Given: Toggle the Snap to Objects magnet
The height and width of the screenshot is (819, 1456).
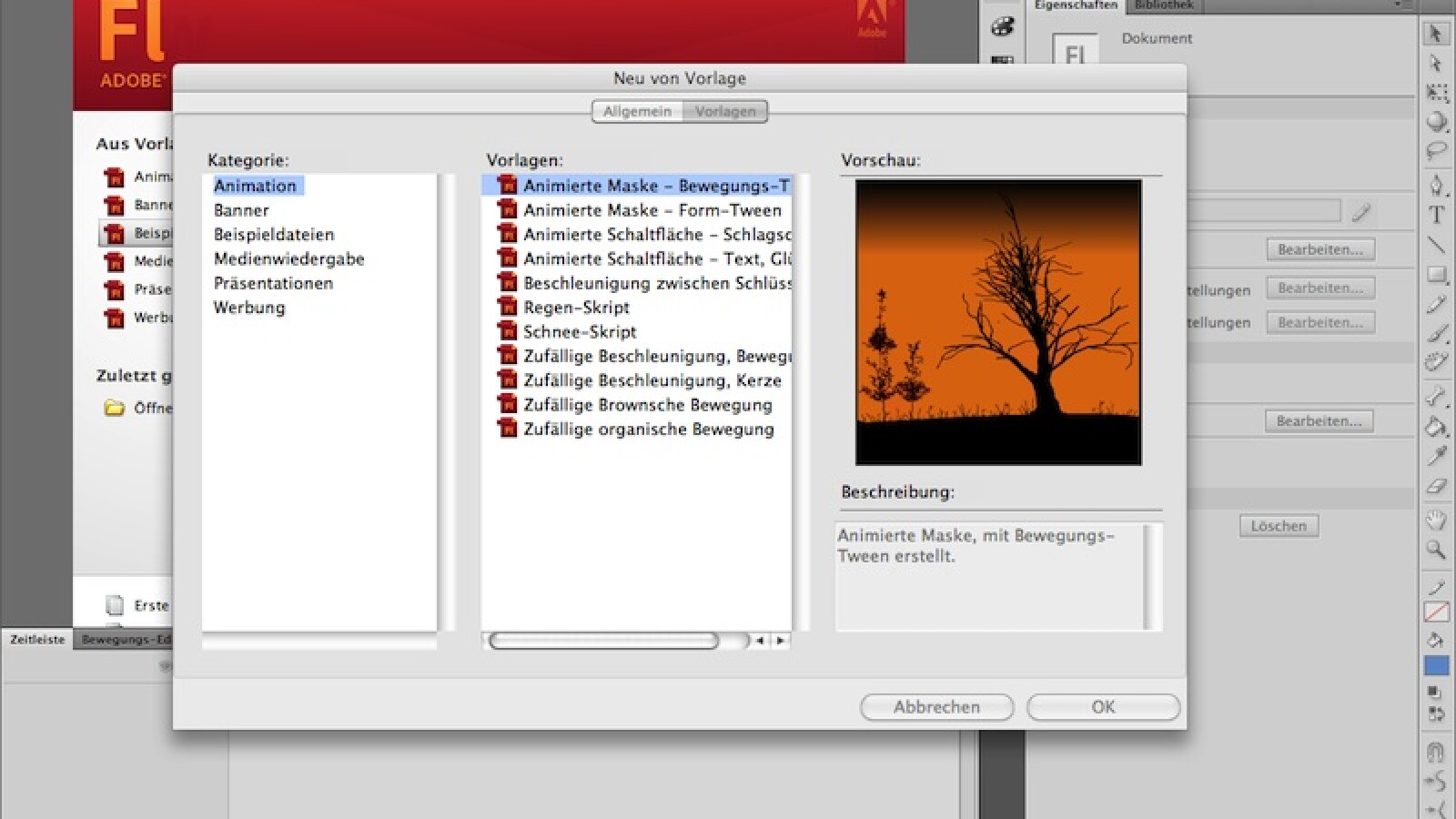Looking at the screenshot, I should (x=1436, y=753).
